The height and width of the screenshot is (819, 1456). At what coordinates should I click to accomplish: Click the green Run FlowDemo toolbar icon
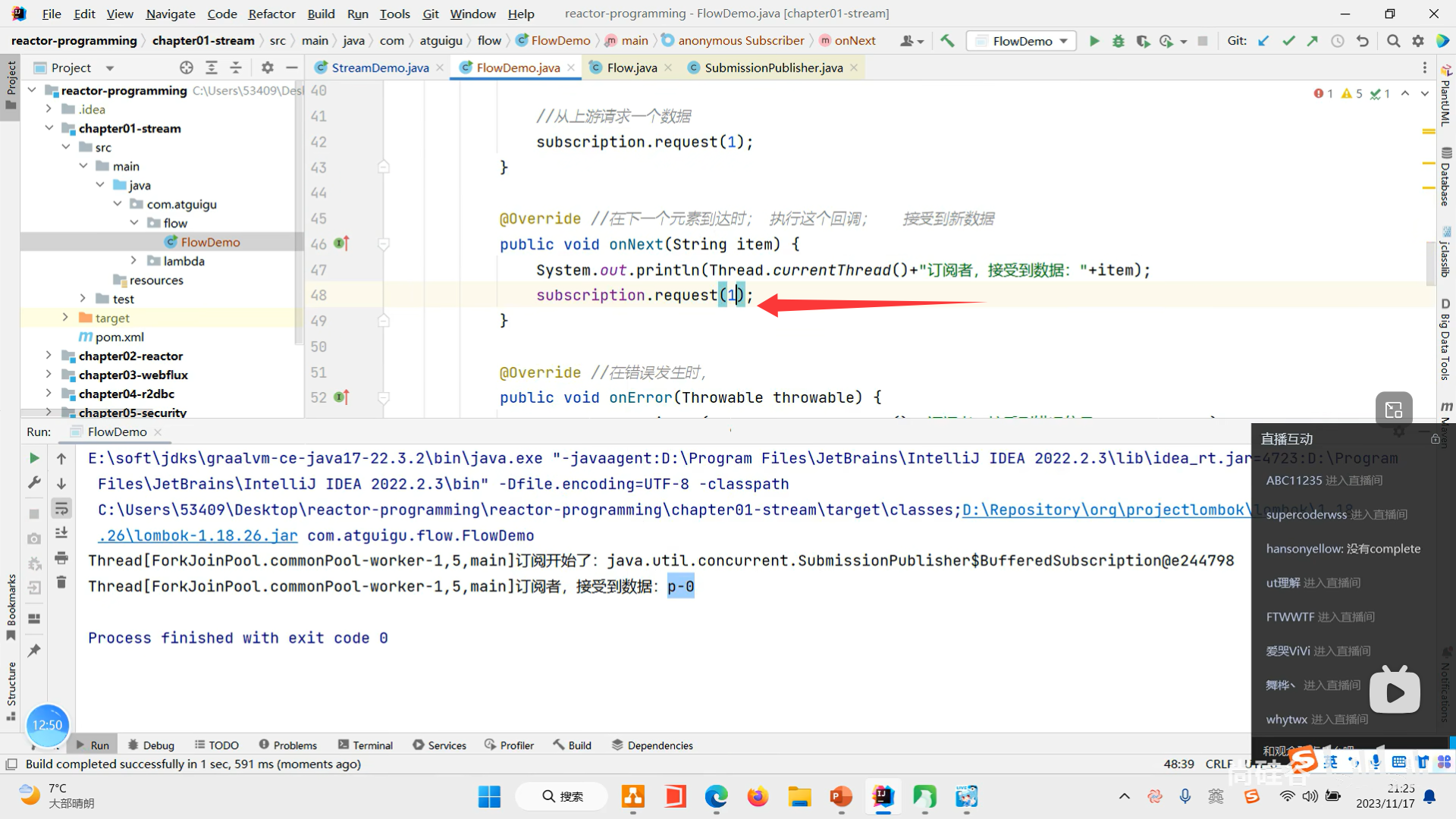1094,41
